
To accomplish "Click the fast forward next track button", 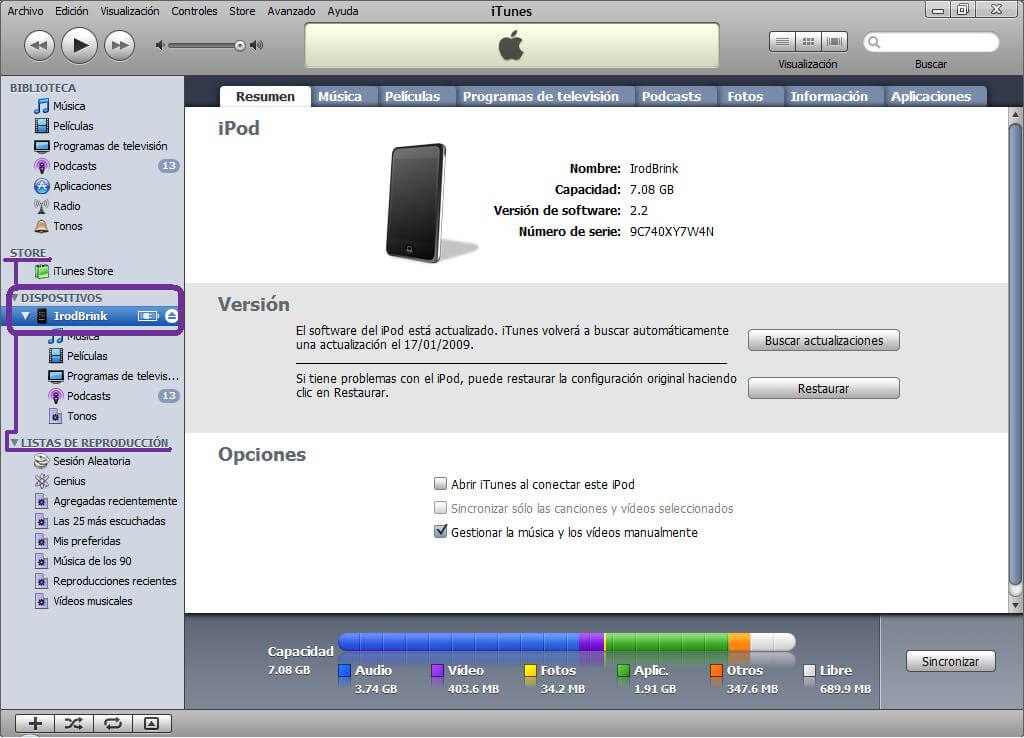I will [x=120, y=46].
